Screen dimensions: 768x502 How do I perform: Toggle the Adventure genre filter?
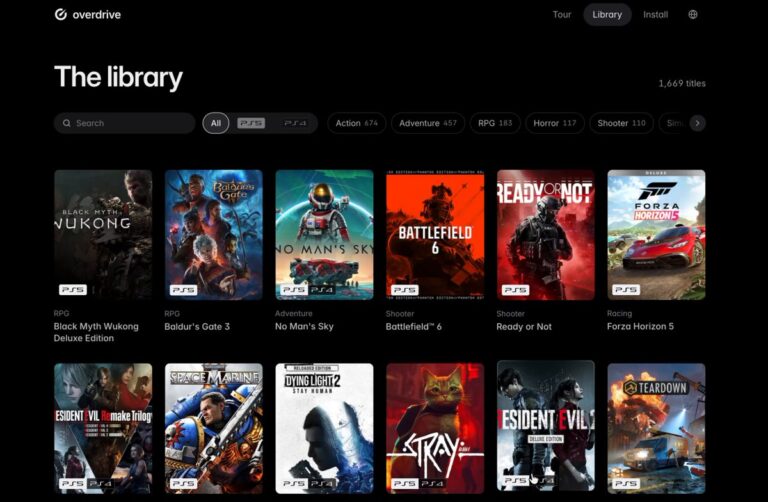coord(428,123)
